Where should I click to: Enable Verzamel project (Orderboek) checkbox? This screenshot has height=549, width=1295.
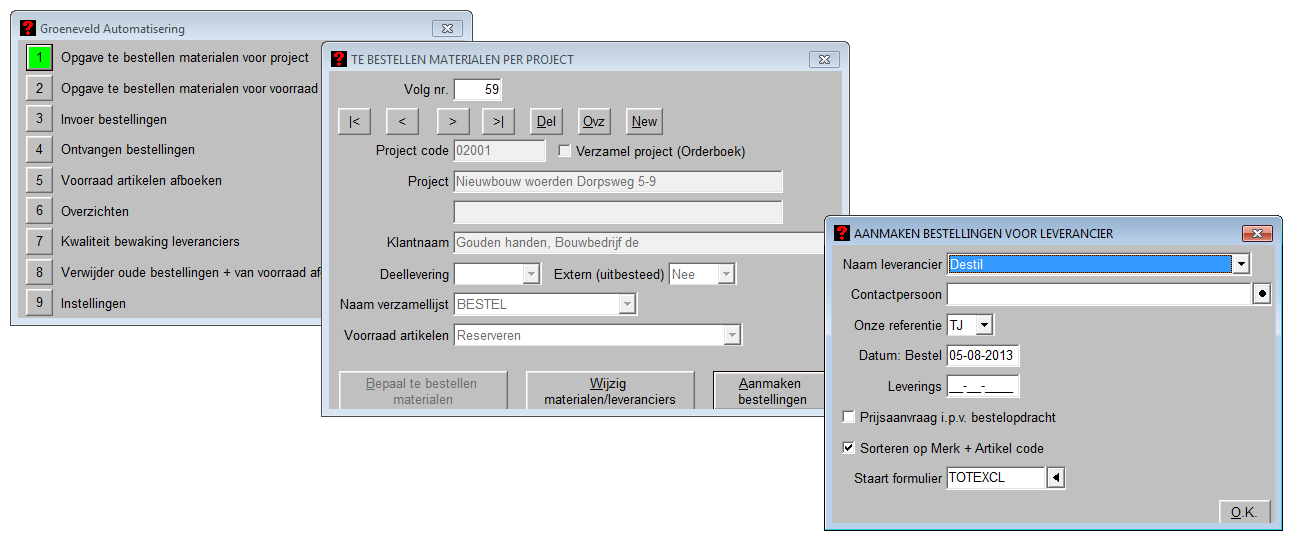[x=565, y=151]
